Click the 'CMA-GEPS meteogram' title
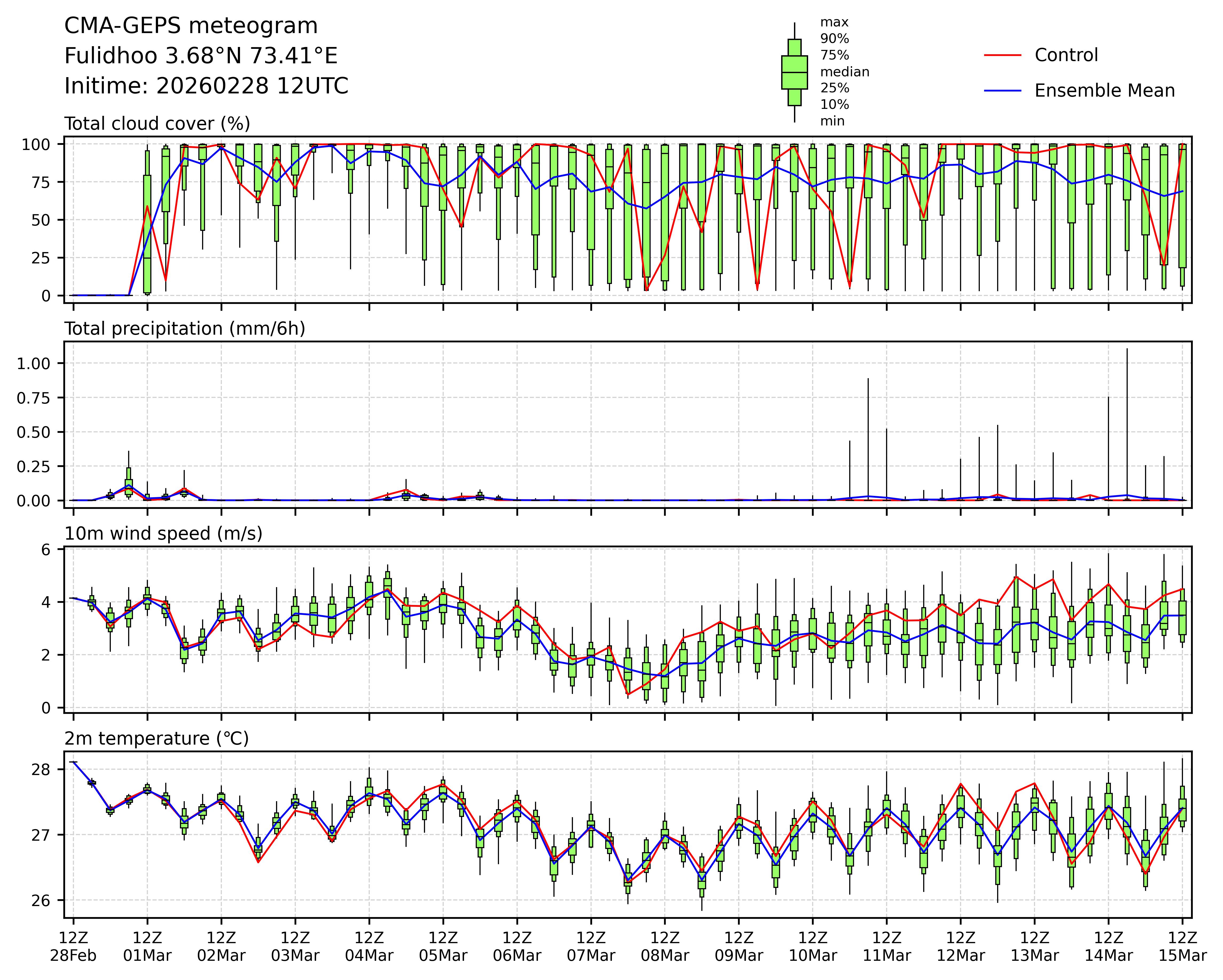This screenshot has width=1223, height=980. click(x=191, y=26)
